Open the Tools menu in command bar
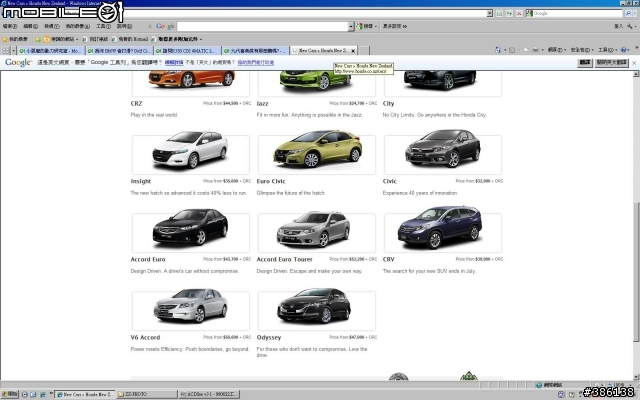Viewport: 640px width, 400px height. tap(607, 50)
